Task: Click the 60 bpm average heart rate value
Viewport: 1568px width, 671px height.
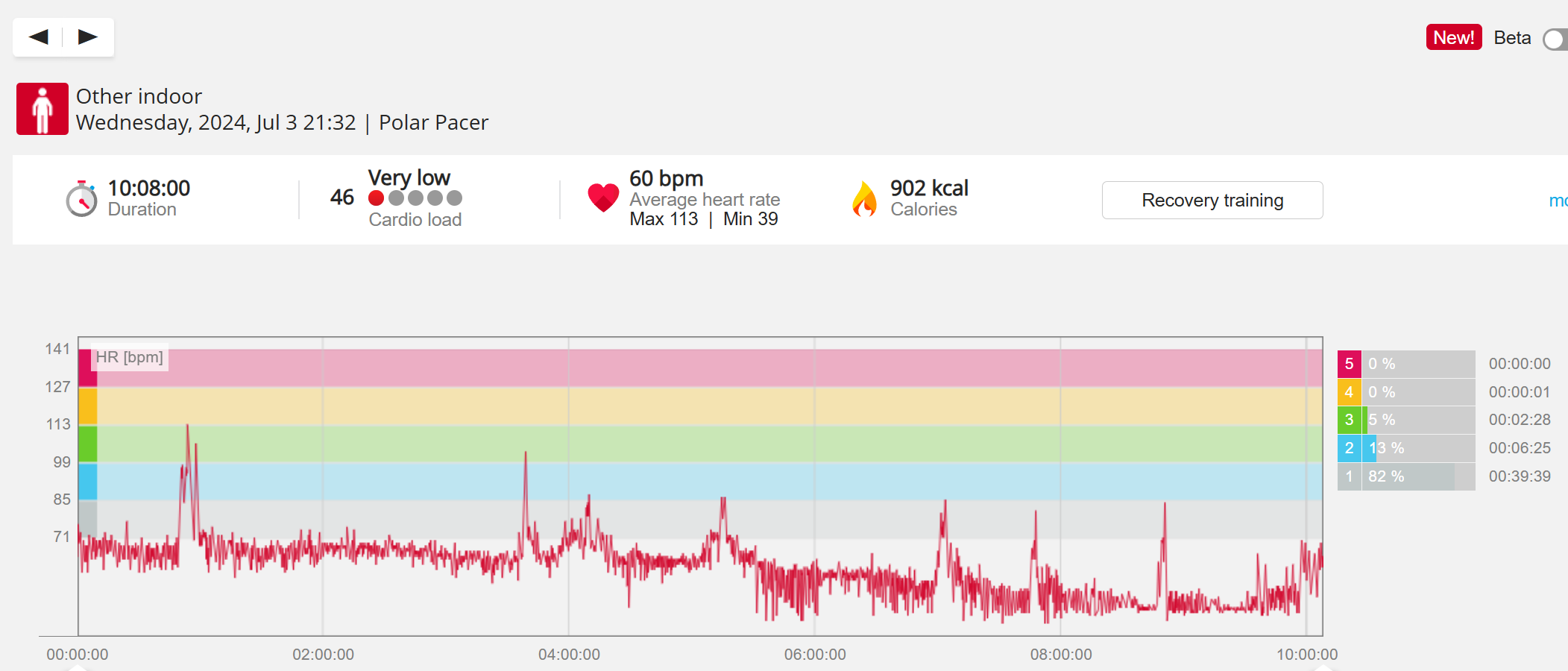Action: (666, 179)
